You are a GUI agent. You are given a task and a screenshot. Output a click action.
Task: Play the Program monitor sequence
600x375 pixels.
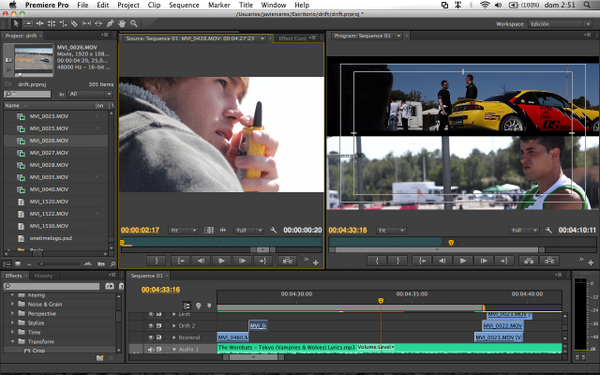(463, 261)
